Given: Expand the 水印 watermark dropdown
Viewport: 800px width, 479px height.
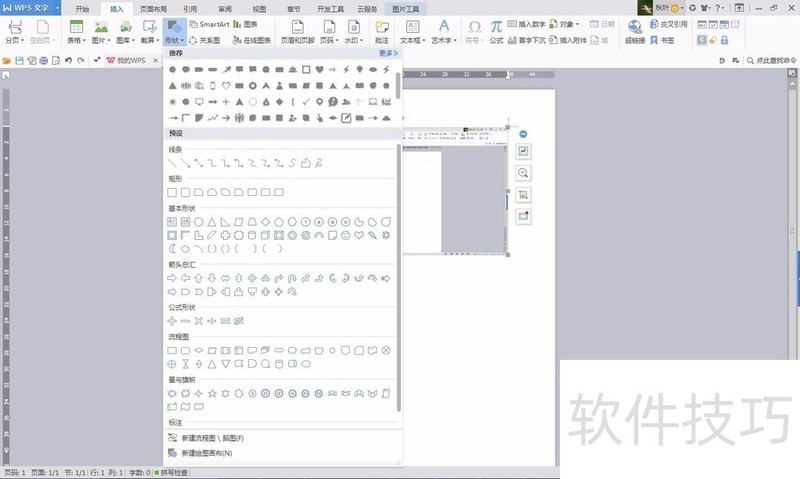Looking at the screenshot, I should coord(354,32).
